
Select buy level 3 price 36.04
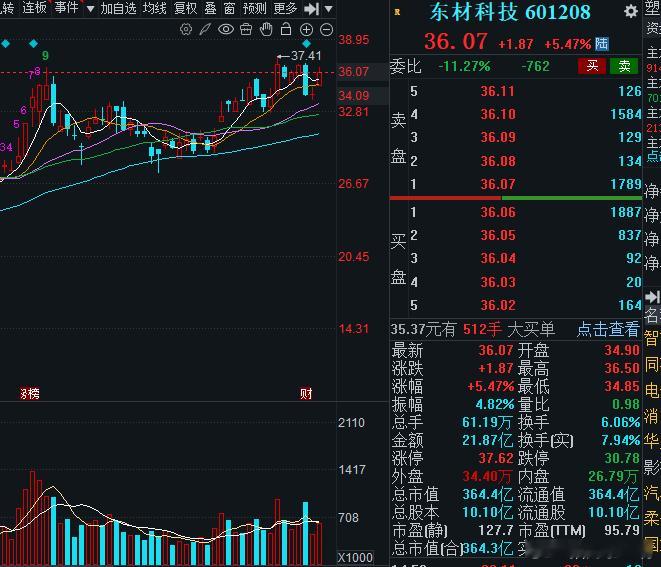pyautogui.click(x=497, y=258)
